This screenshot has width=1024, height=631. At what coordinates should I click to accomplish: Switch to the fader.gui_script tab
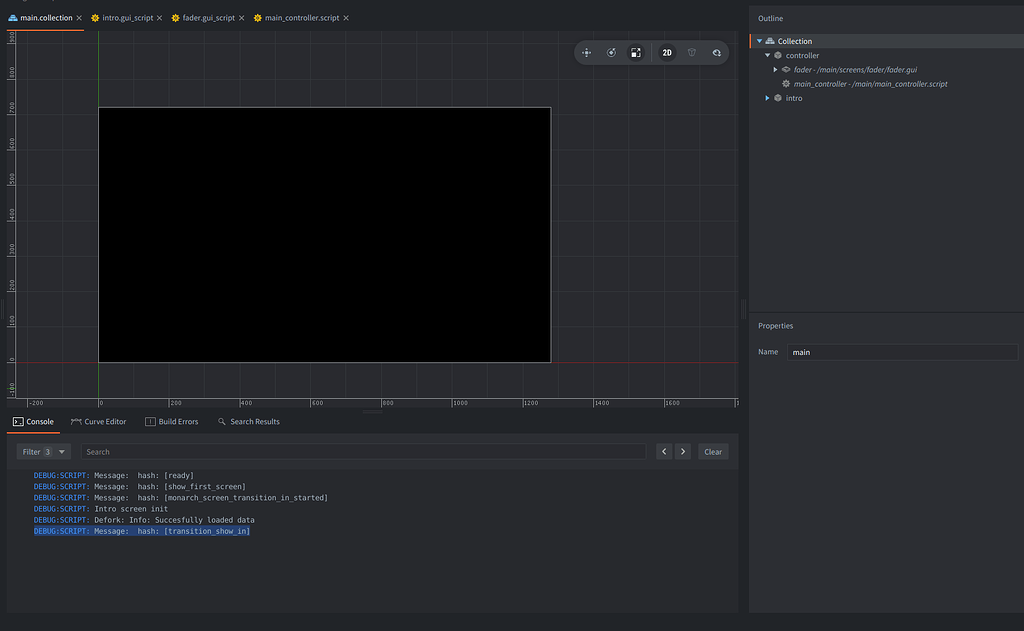207,17
